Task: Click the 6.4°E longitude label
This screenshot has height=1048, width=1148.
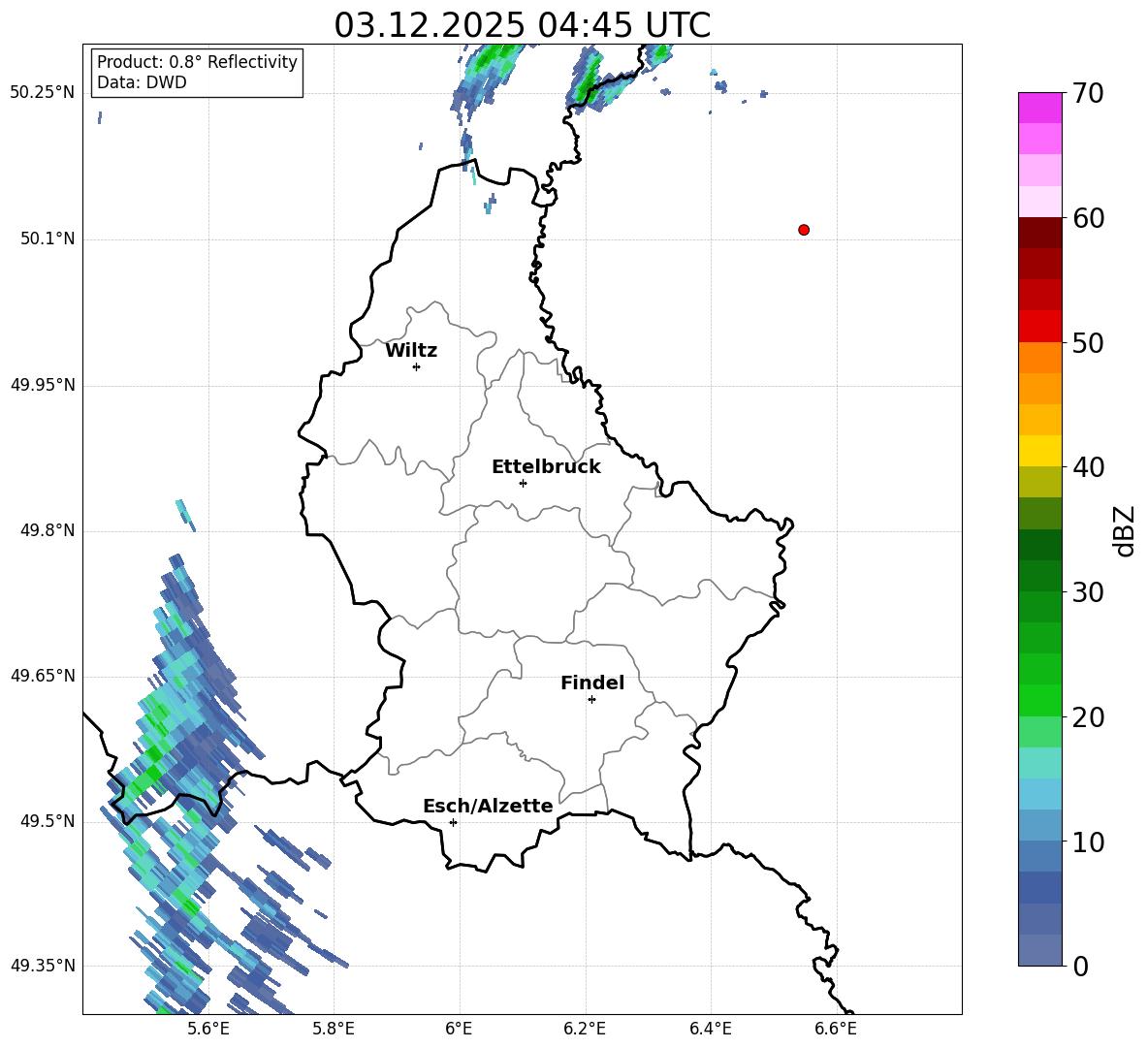Action: coord(711,1030)
